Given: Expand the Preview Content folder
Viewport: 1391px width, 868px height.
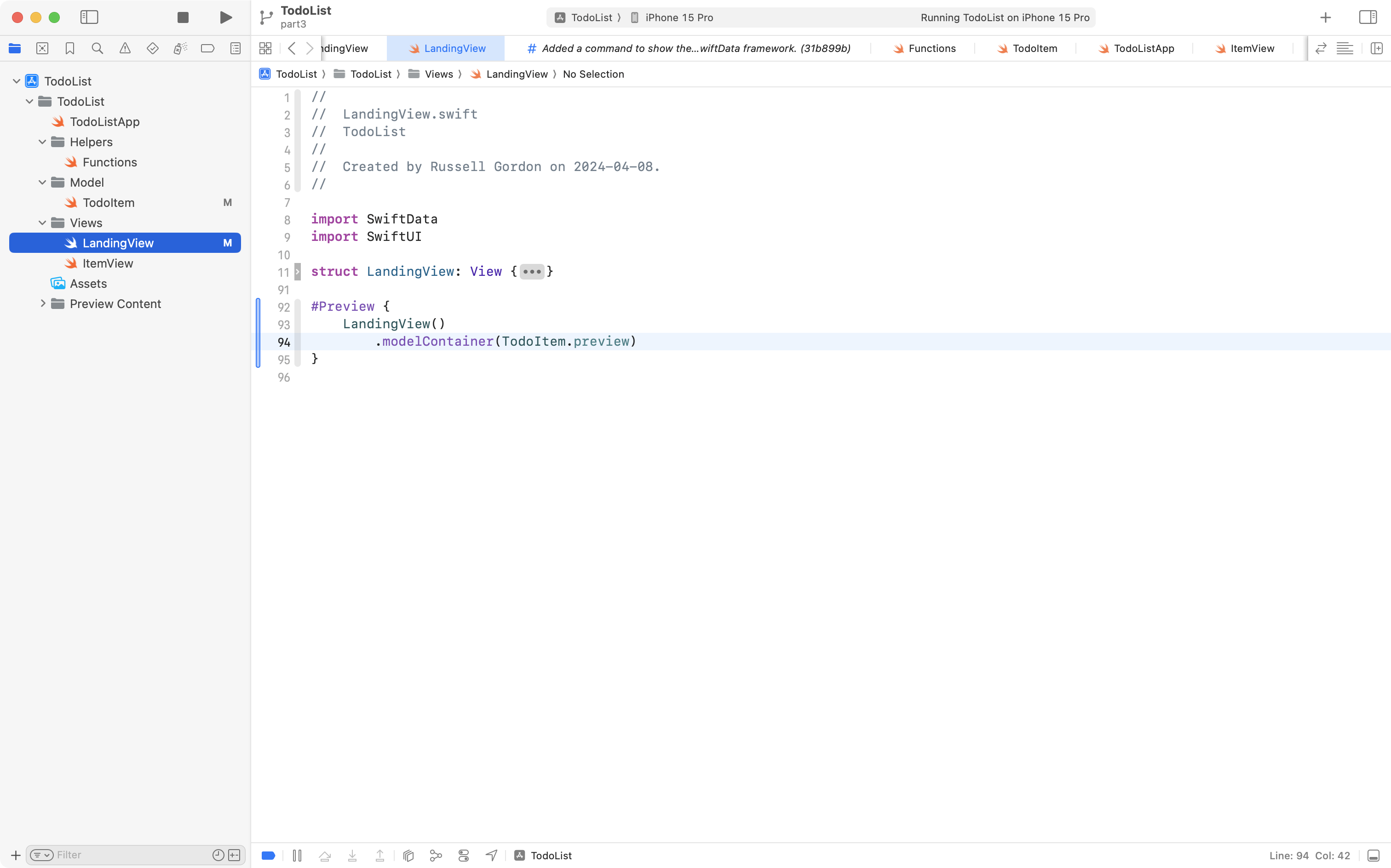Looking at the screenshot, I should [x=42, y=304].
